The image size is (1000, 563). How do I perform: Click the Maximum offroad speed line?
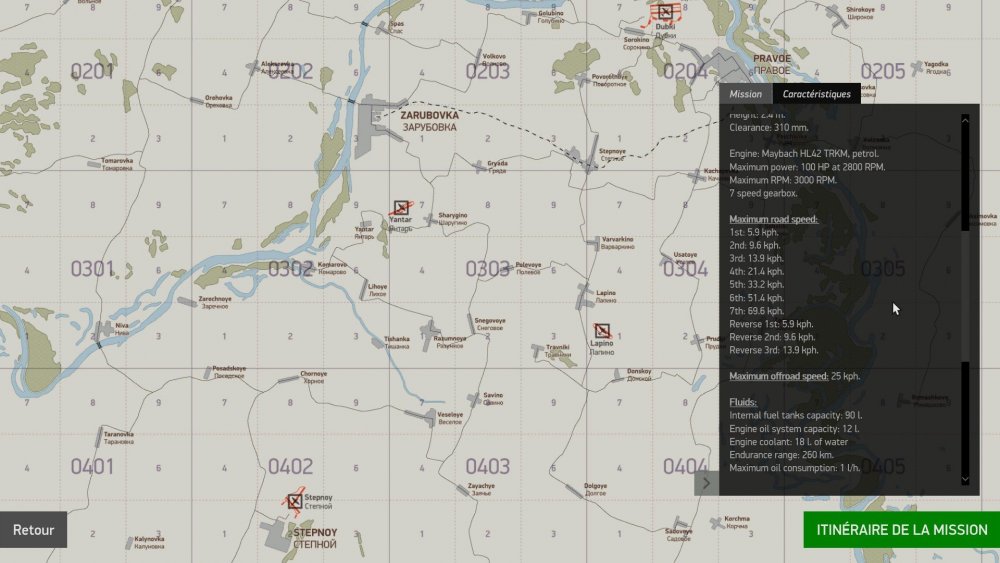795,376
